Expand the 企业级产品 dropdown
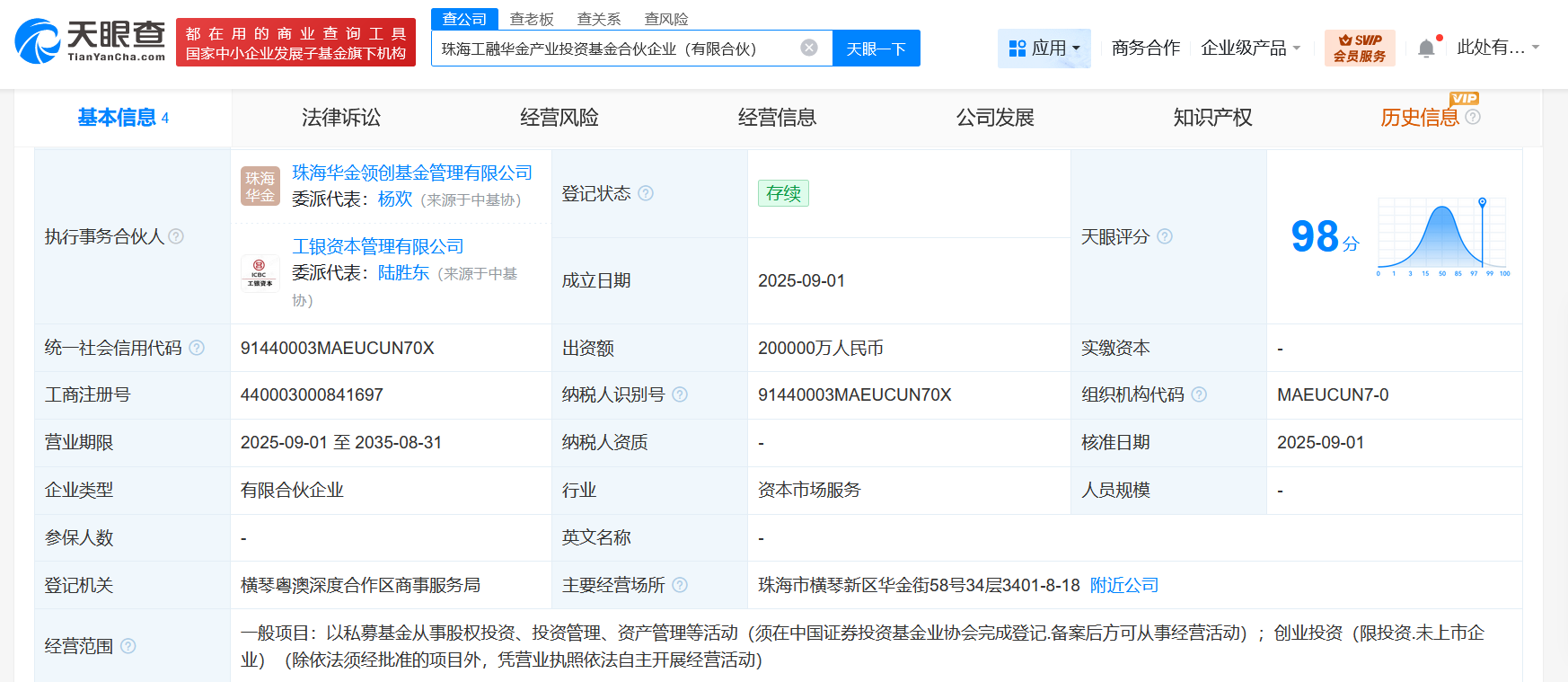This screenshot has height=682, width=1568. 1251,48
